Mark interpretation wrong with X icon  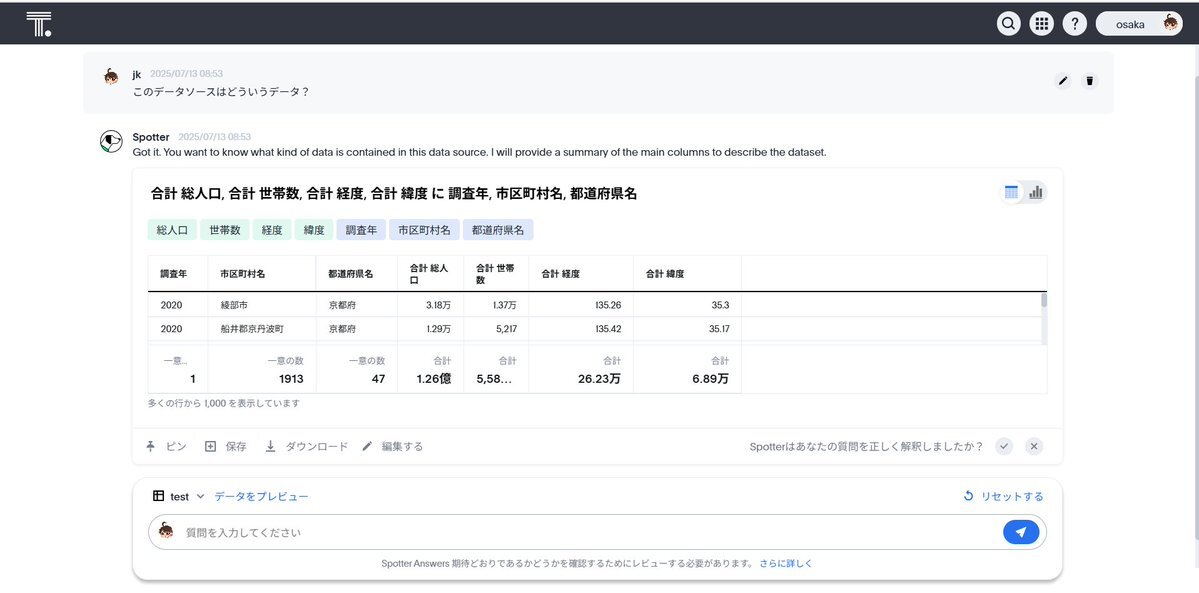tap(1034, 446)
